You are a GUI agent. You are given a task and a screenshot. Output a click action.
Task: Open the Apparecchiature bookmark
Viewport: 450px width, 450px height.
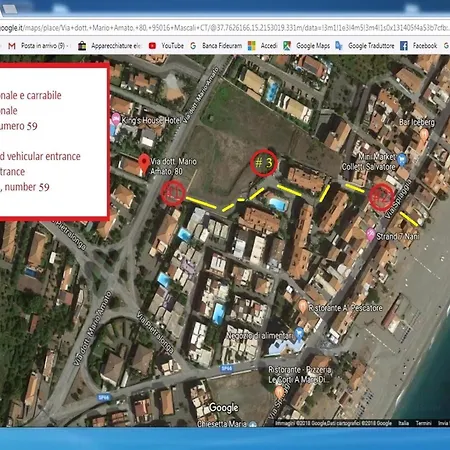pyautogui.click(x=110, y=46)
